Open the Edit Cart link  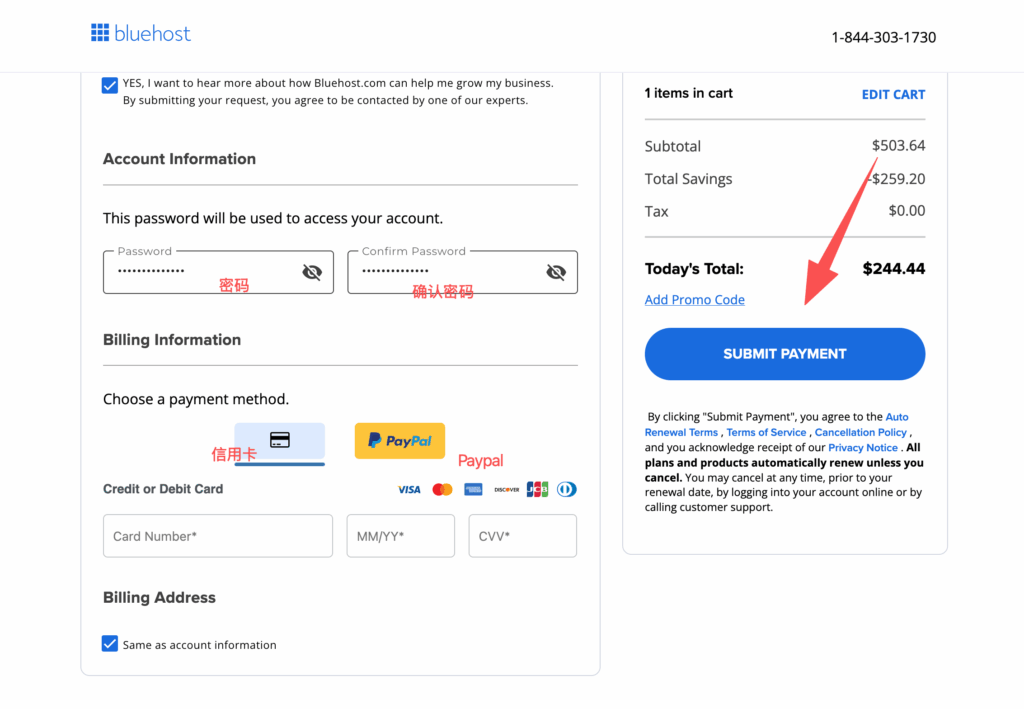(x=893, y=94)
